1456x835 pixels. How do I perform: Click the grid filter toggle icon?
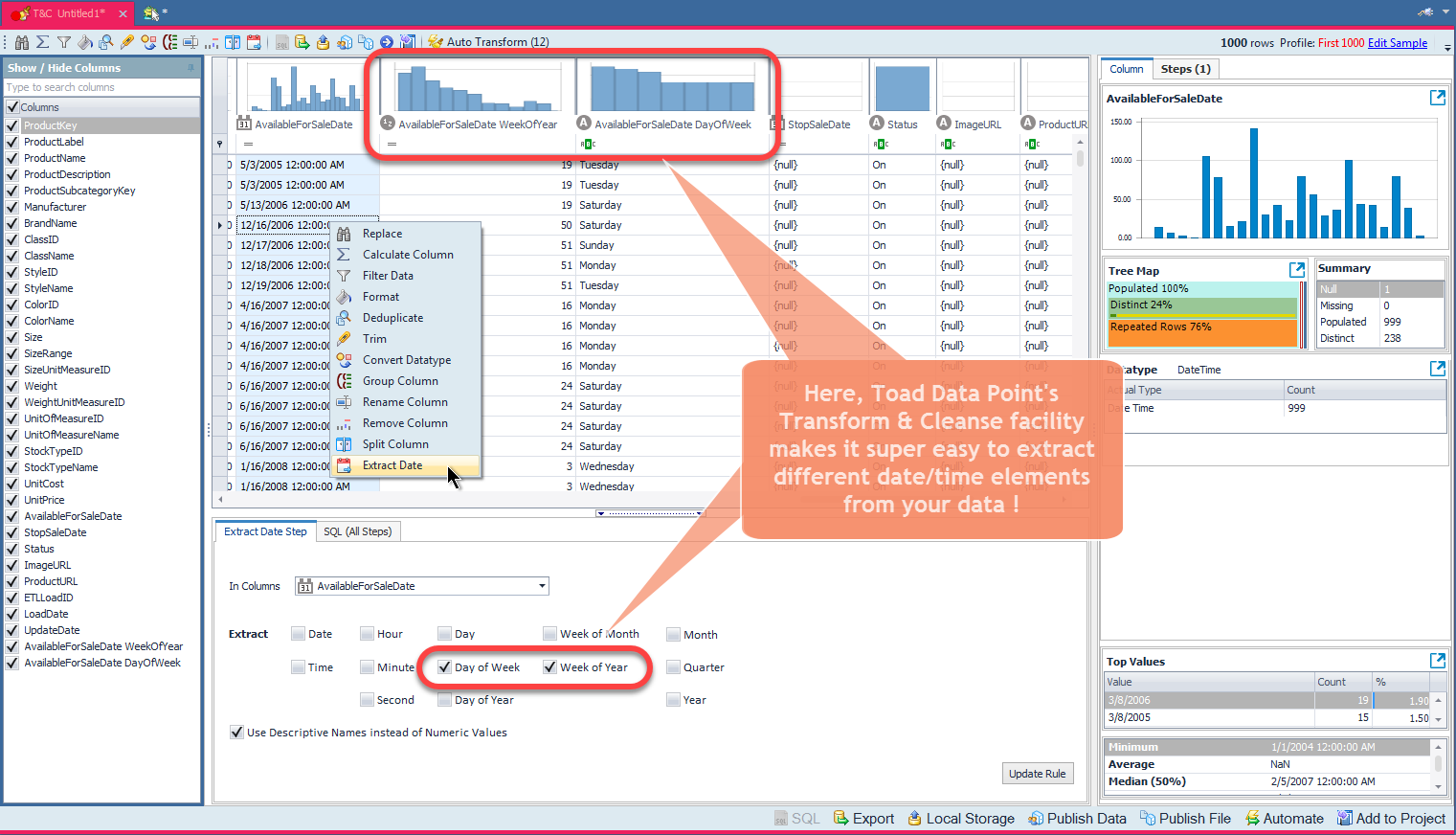[220, 145]
